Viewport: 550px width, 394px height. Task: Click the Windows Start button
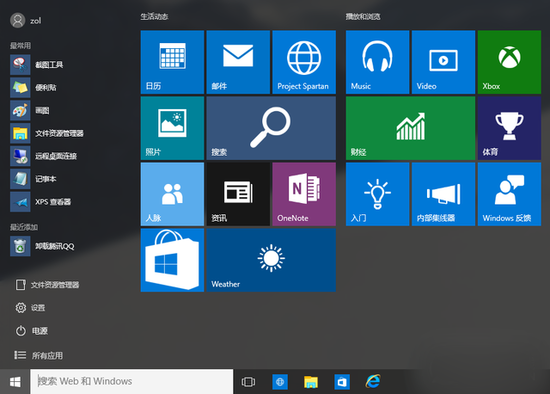(15, 382)
